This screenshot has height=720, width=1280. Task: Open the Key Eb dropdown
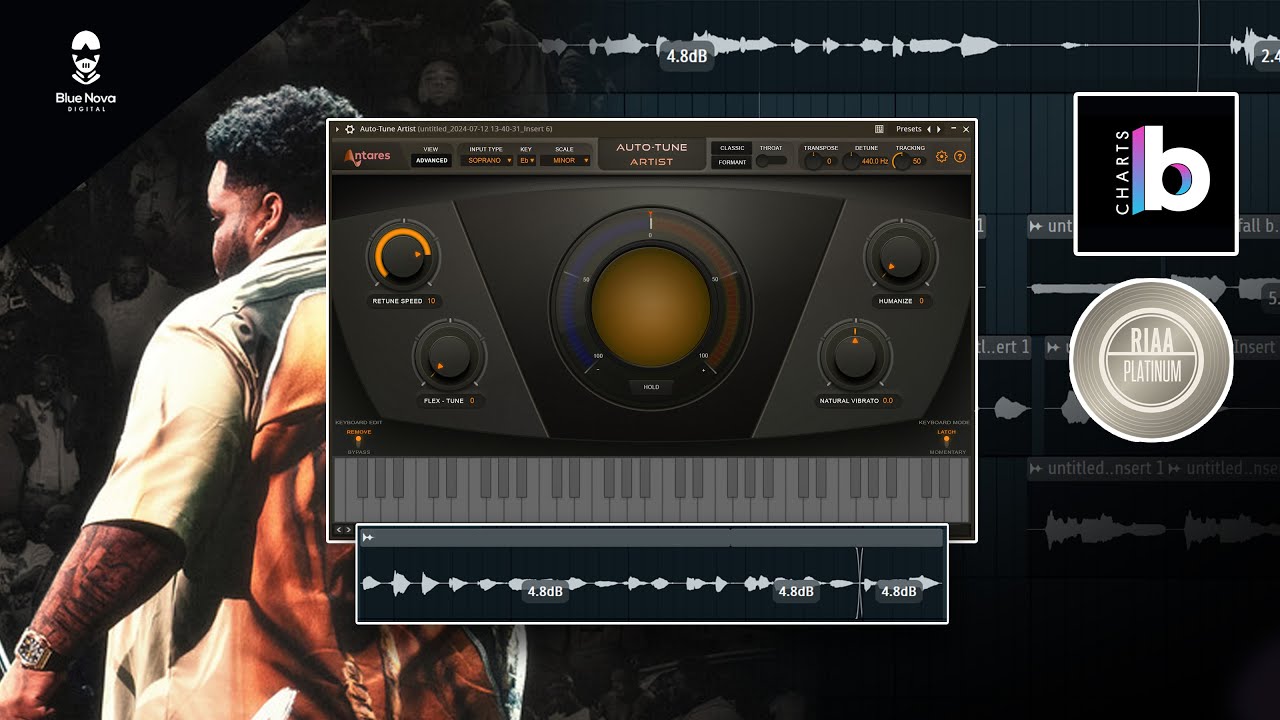(x=527, y=160)
